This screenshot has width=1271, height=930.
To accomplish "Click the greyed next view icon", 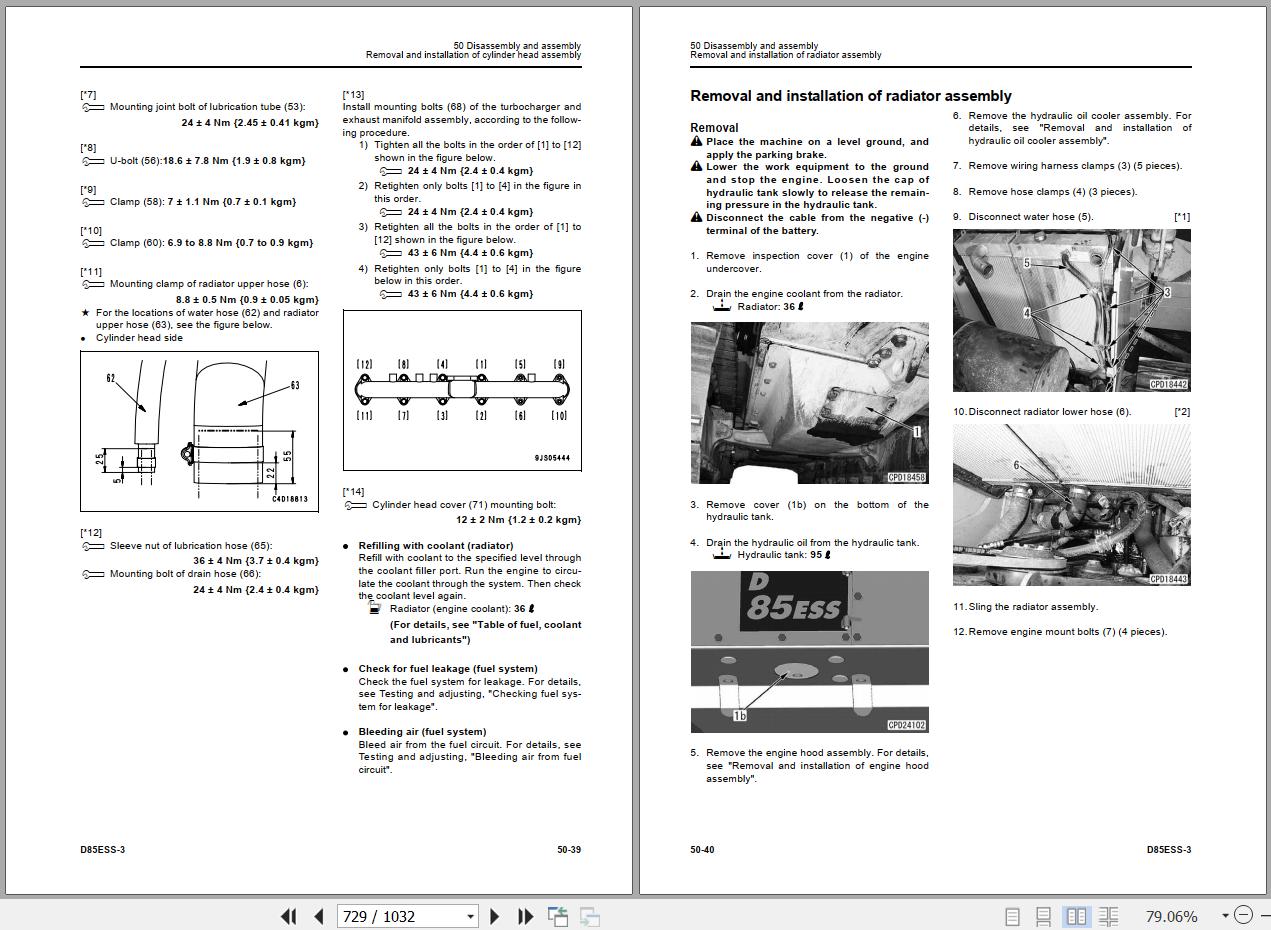I will coord(590,916).
